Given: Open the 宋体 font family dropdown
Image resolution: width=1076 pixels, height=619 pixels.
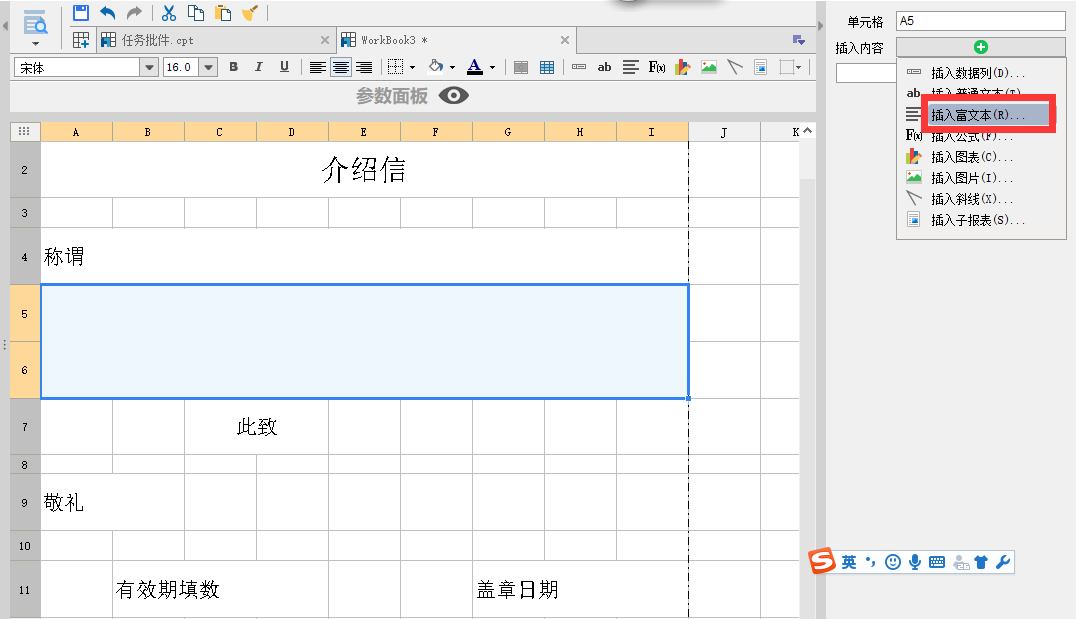Looking at the screenshot, I should (149, 67).
